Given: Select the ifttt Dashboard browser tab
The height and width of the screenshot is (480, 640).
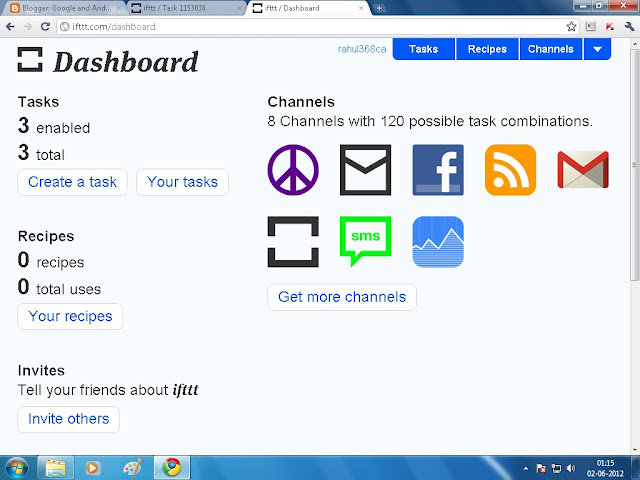Looking at the screenshot, I should click(x=307, y=8).
